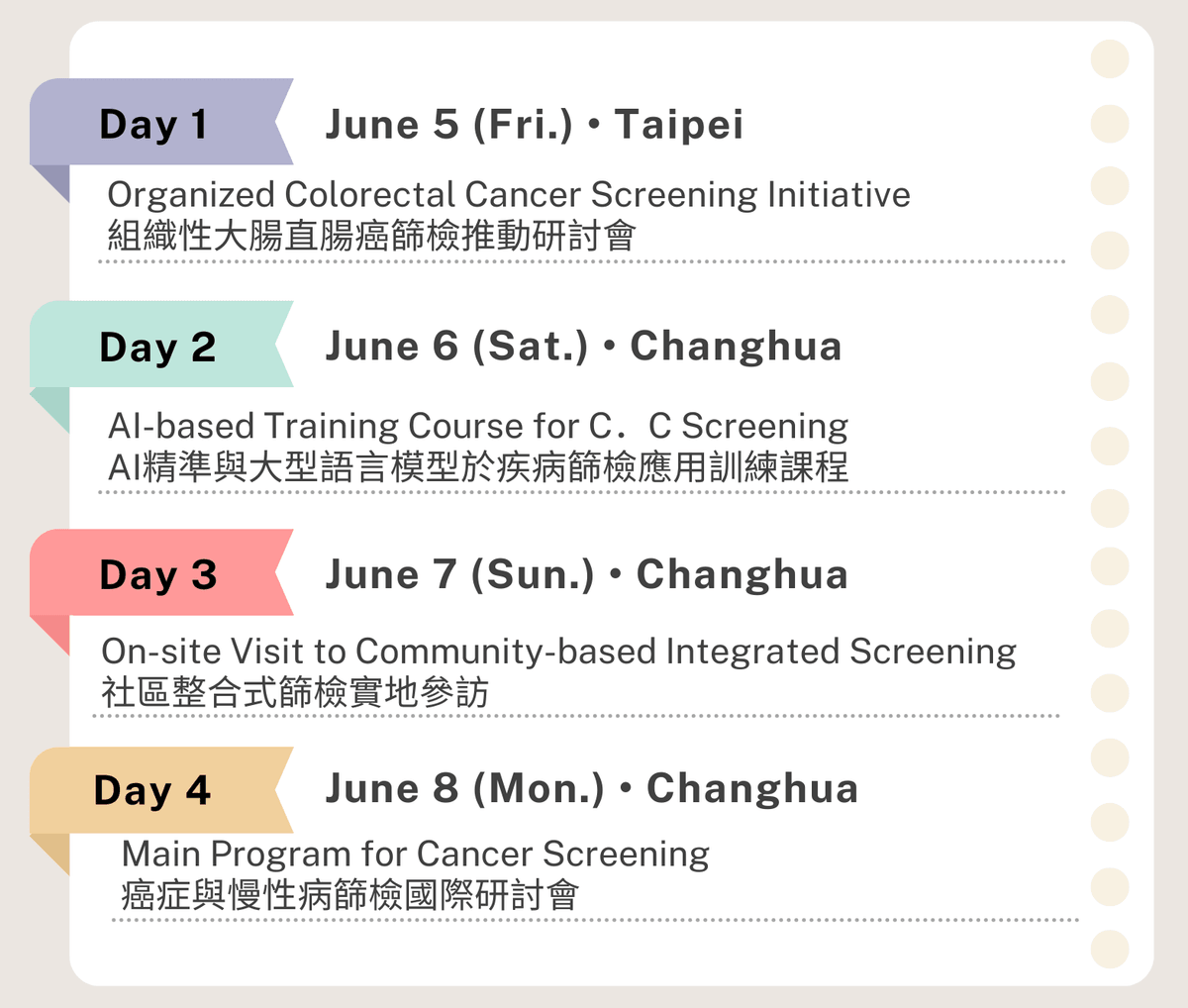The image size is (1188, 1008).
Task: Click the bottommost beige circle on right edge
Action: point(1109,949)
